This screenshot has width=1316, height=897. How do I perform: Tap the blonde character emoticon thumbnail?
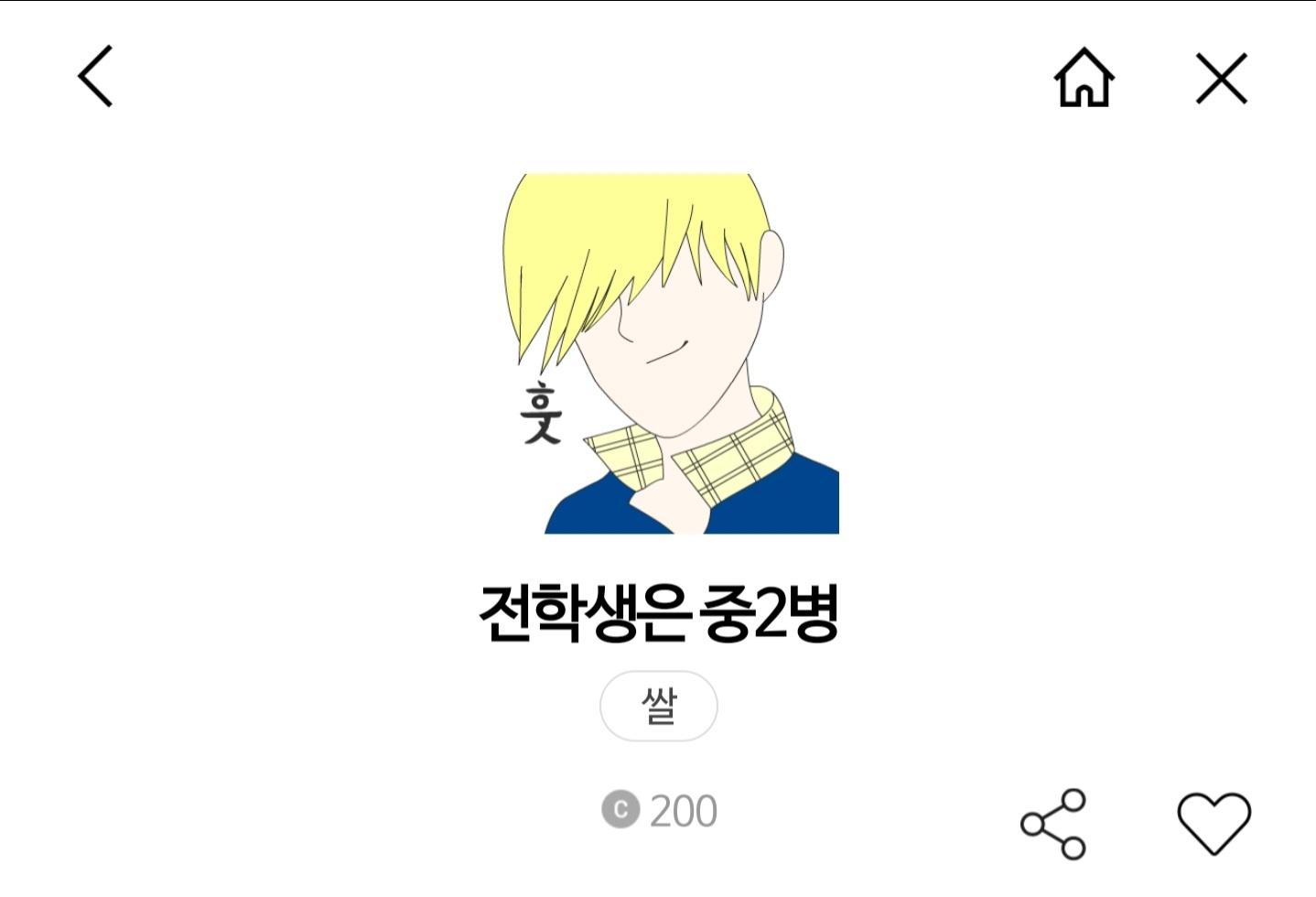coord(670,353)
